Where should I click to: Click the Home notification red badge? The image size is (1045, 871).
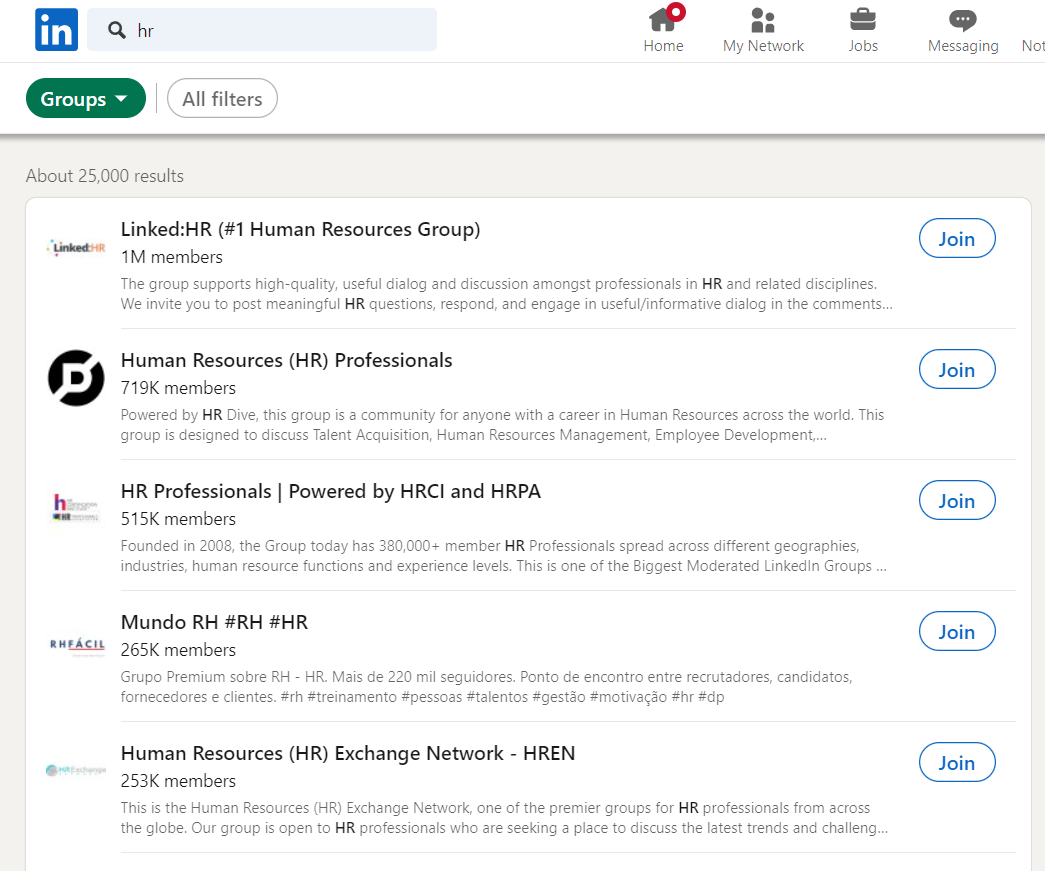tap(676, 12)
